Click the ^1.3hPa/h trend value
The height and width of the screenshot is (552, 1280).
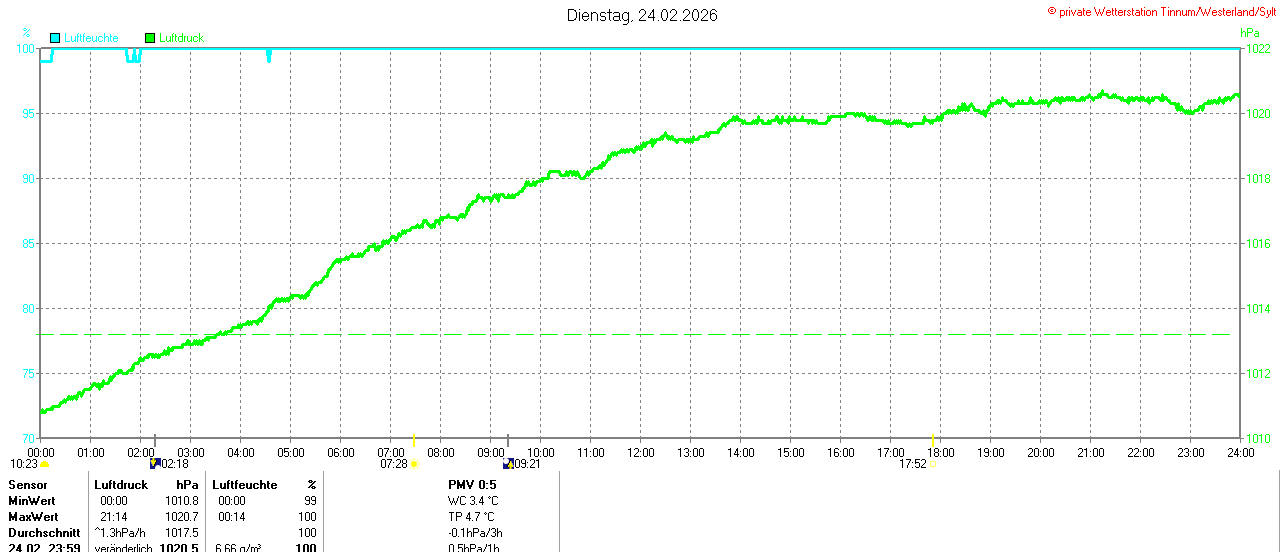(120, 533)
